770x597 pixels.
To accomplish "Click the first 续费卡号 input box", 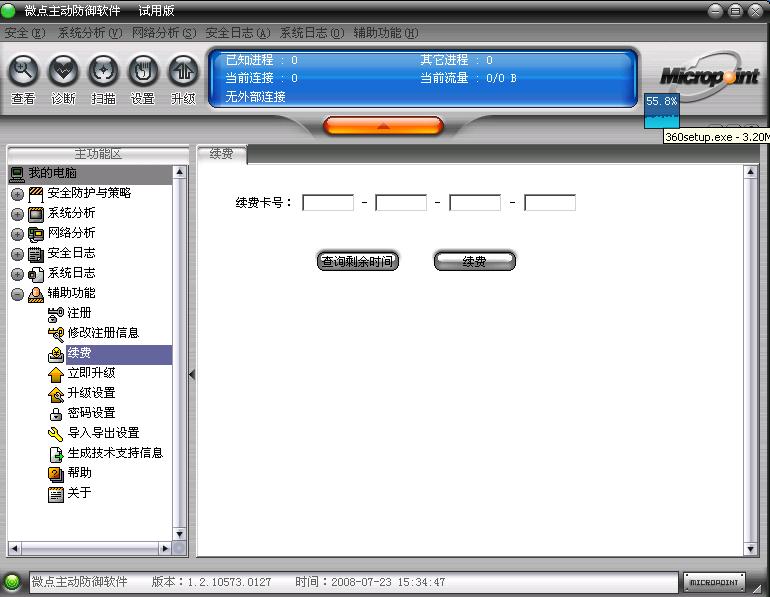I will [328, 203].
